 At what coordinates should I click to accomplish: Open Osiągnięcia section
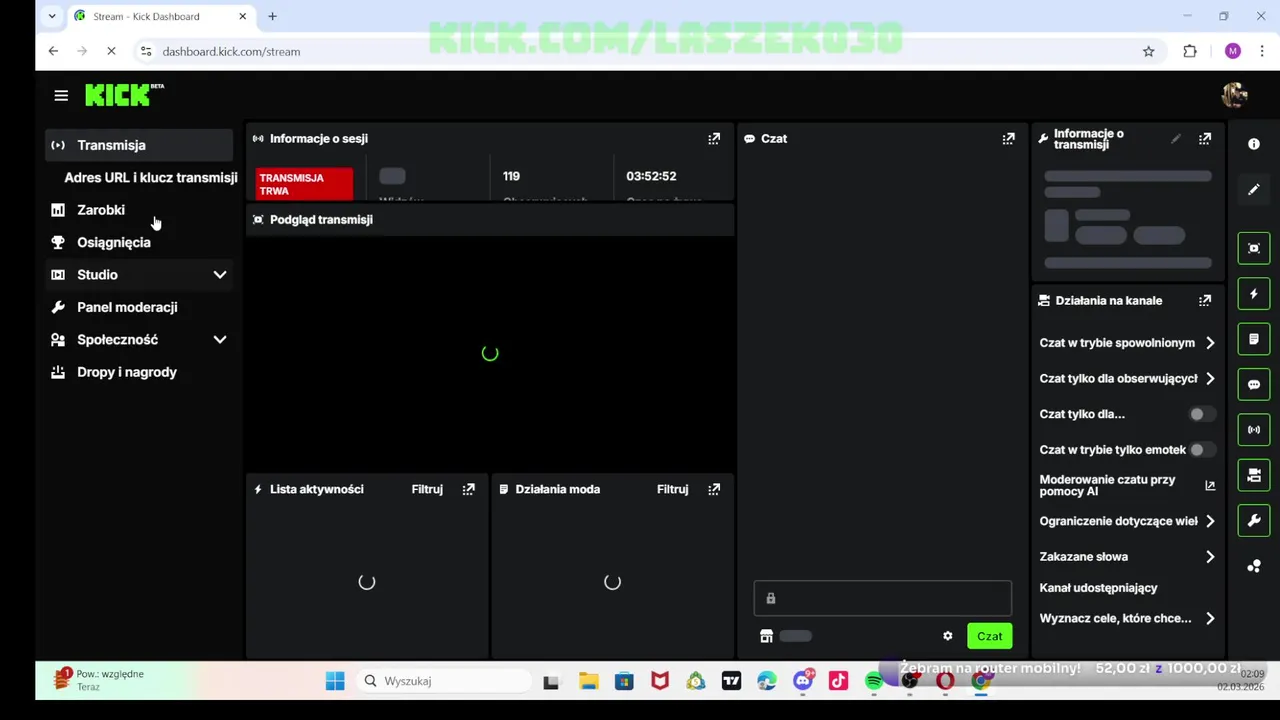(113, 242)
